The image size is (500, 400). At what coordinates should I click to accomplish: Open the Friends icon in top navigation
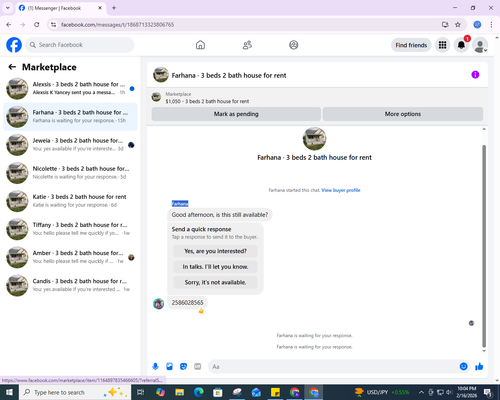[247, 45]
